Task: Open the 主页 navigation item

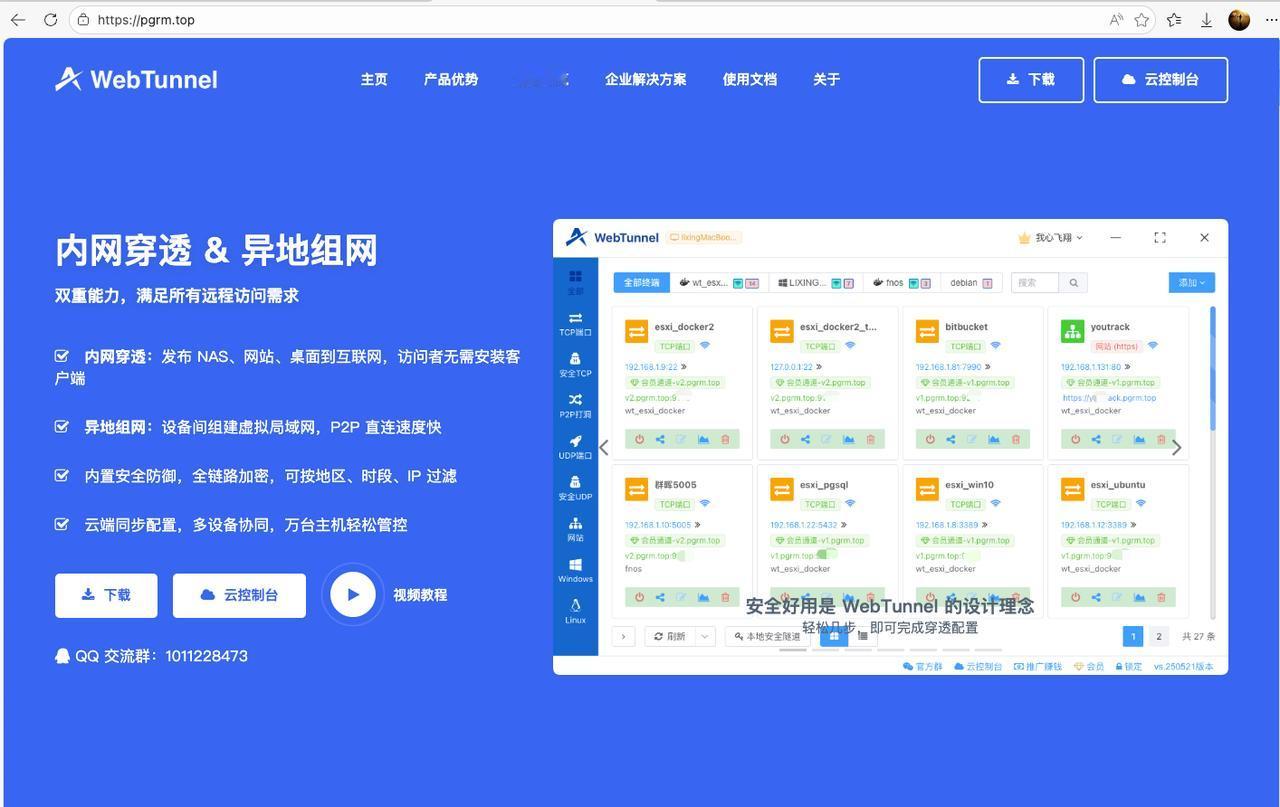Action: (374, 79)
